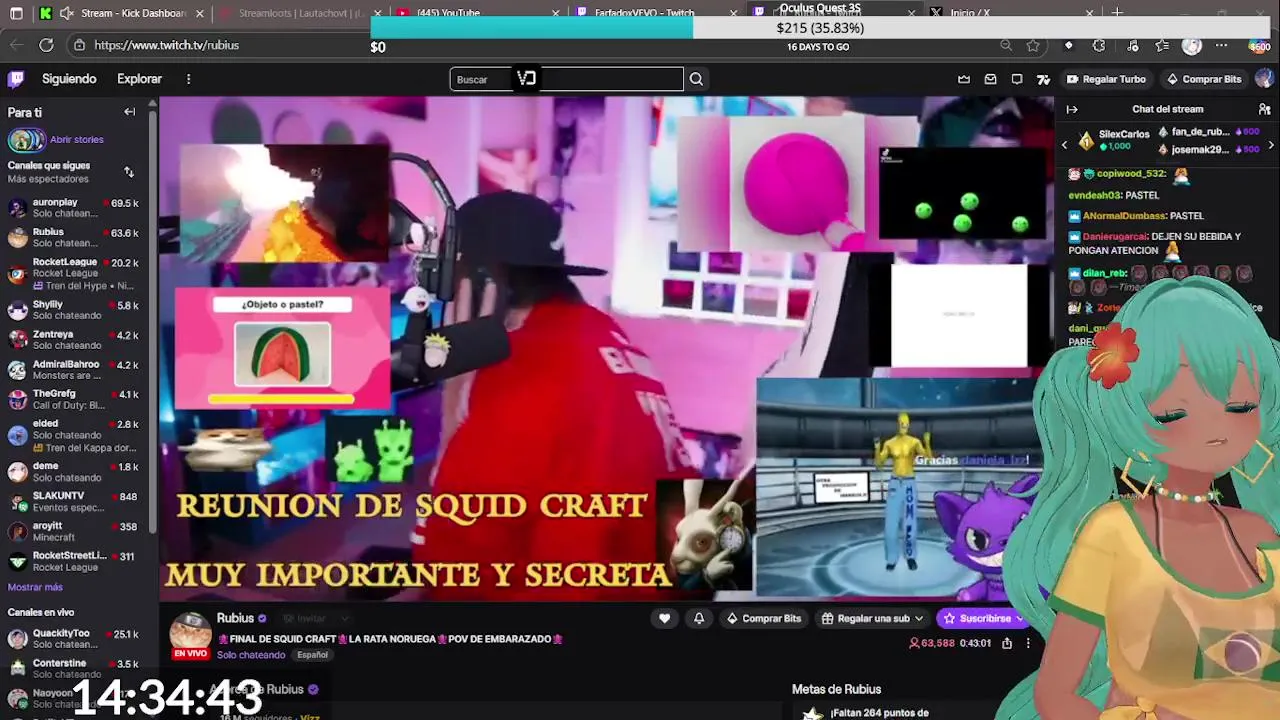
Task: Switch to the Streamloots browser tab
Action: [x=300, y=13]
